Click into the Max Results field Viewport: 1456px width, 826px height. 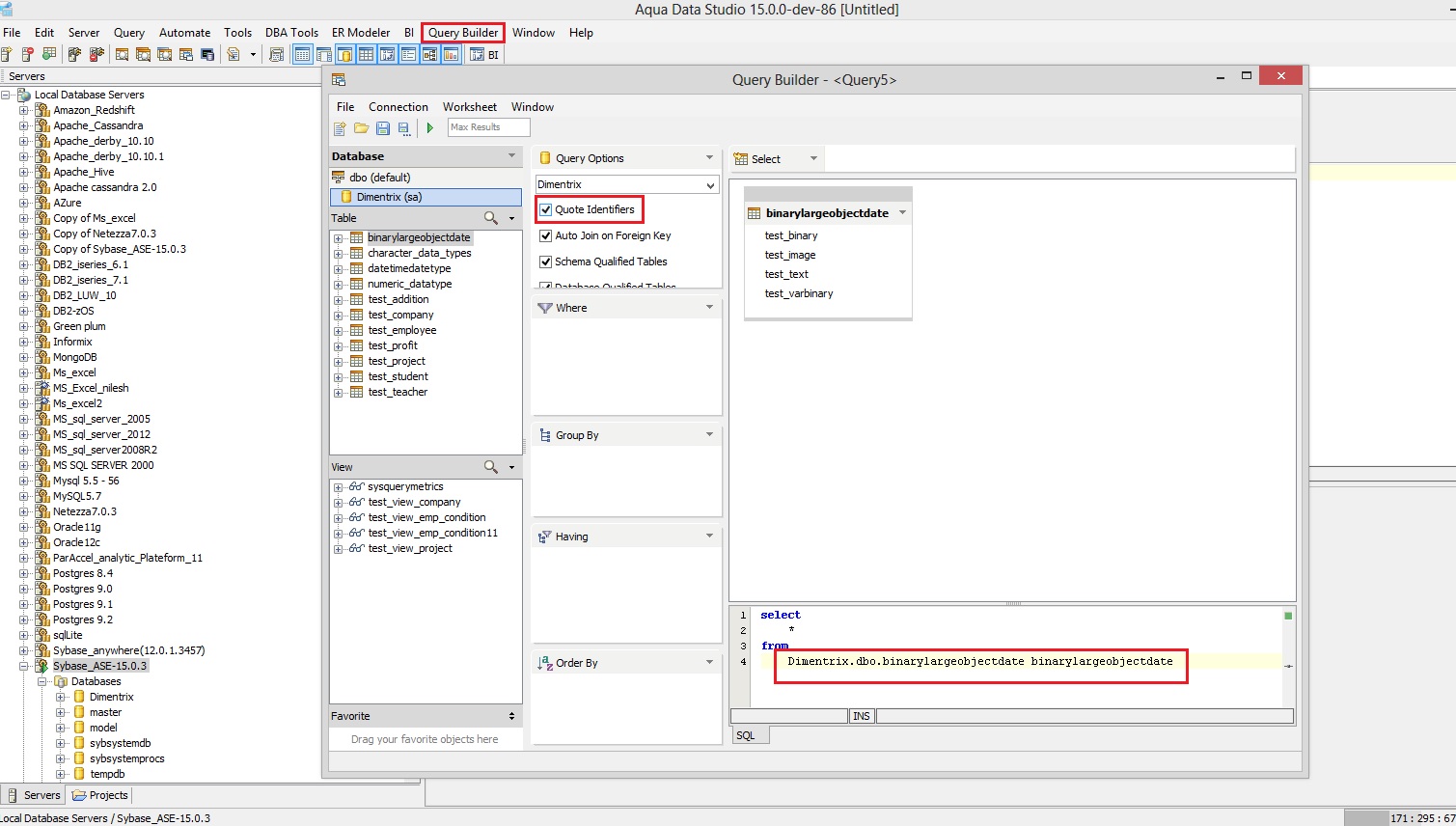(x=488, y=127)
